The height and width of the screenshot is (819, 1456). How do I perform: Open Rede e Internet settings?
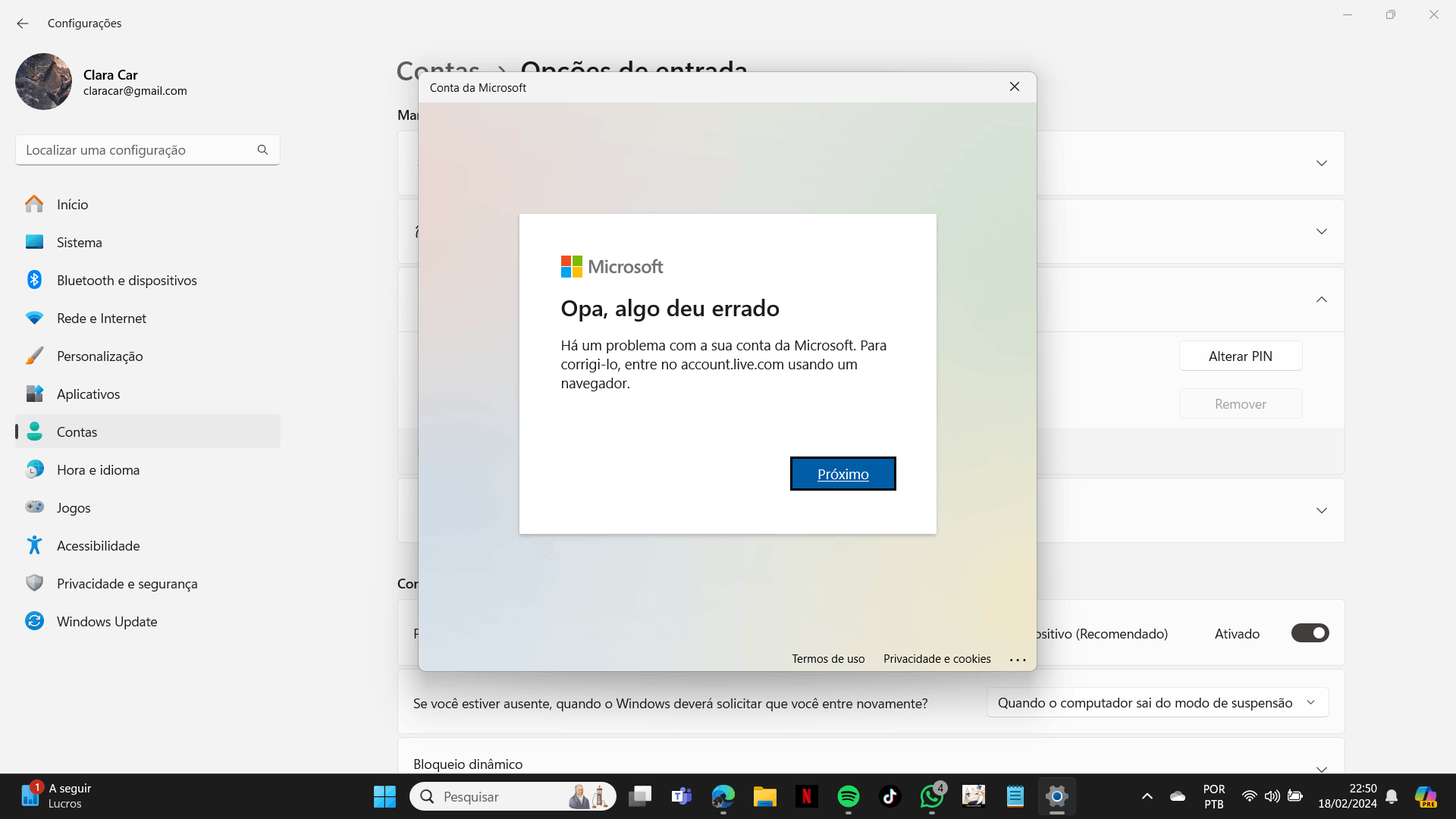(x=102, y=318)
